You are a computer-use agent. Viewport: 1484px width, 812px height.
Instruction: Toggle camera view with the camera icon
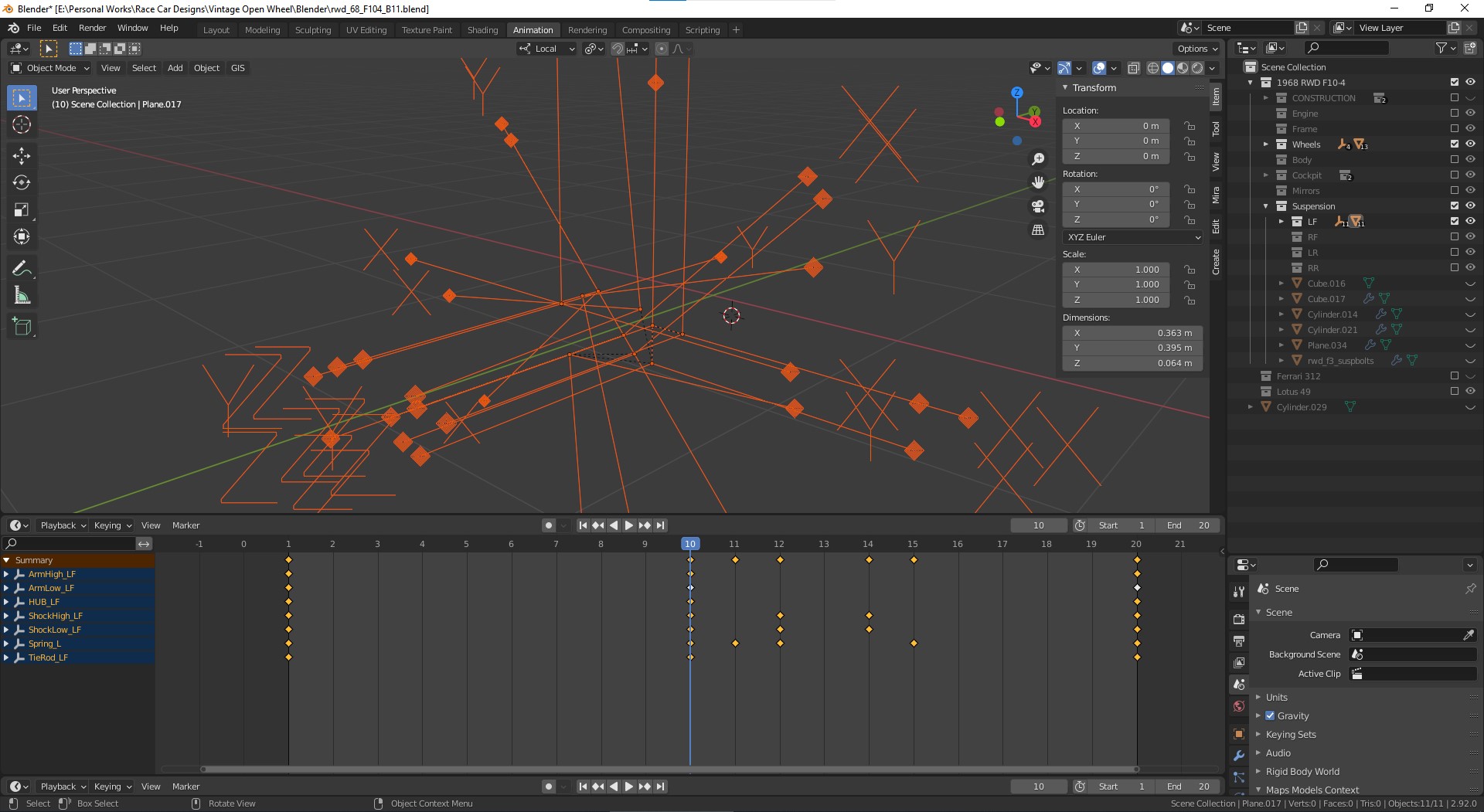[x=1038, y=206]
